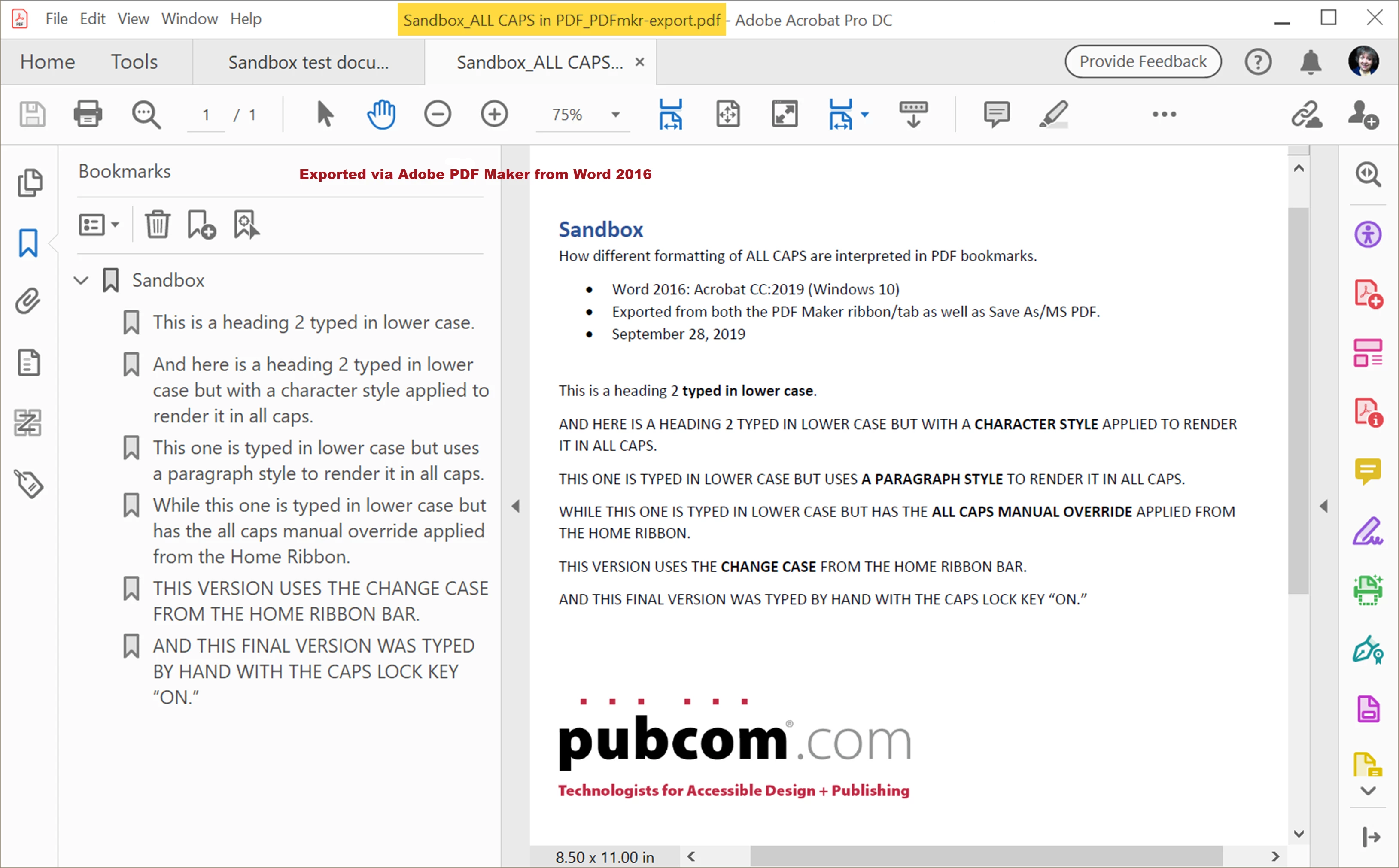Open the Accessibility tool in right pane
Image resolution: width=1399 pixels, height=868 pixels.
1367,234
